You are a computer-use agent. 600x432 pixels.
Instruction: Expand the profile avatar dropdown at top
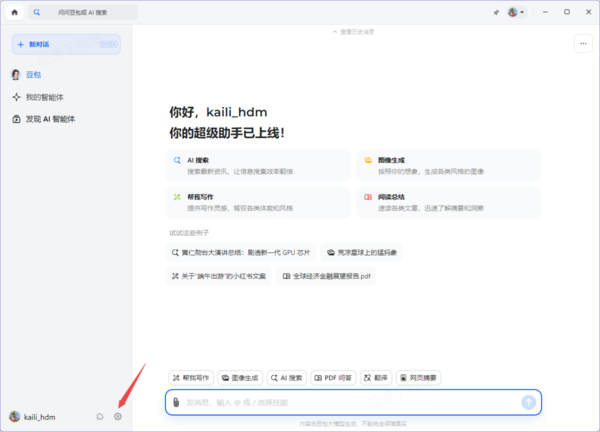[x=516, y=12]
